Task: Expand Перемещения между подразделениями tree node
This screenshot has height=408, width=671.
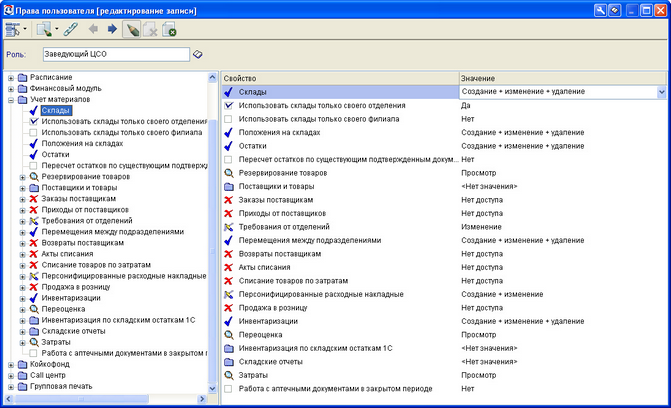Action: pos(23,232)
